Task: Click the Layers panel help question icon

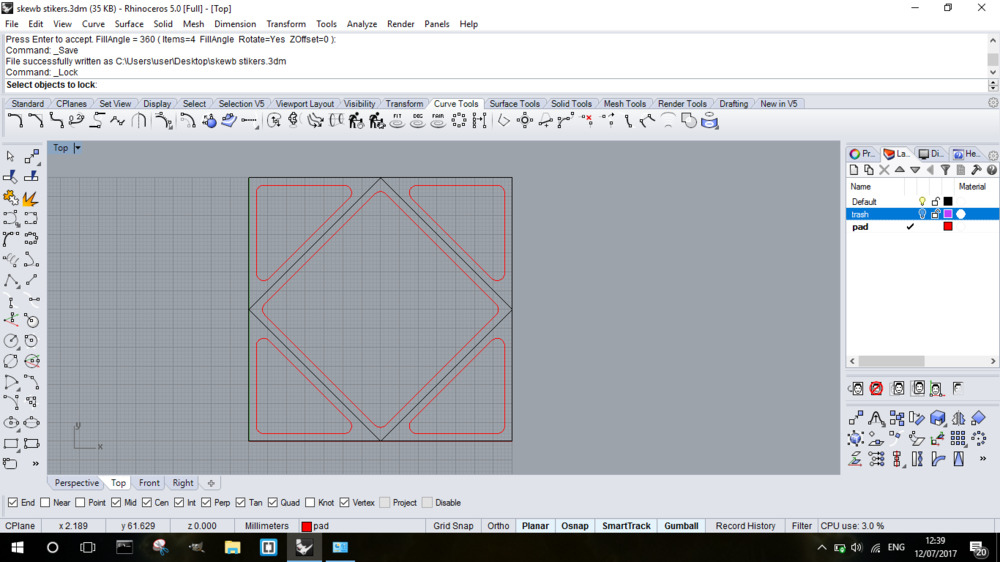Action: pos(991,170)
